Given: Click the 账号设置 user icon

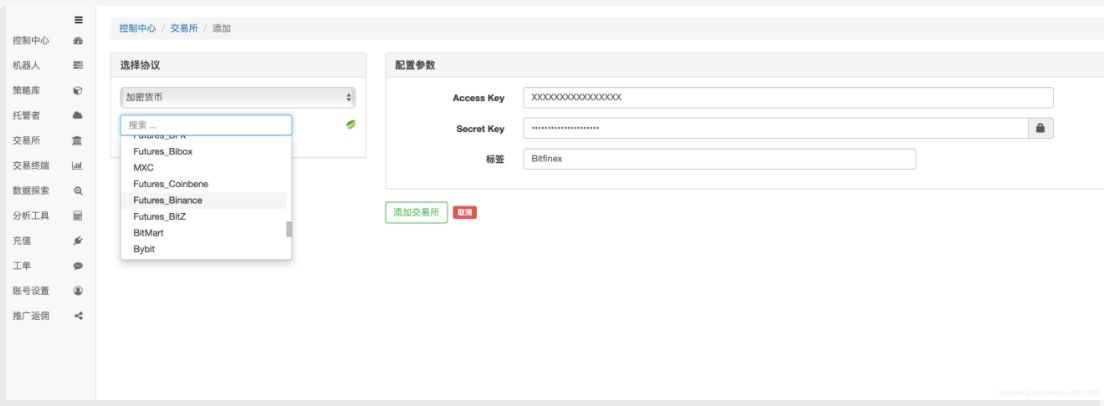Looking at the screenshot, I should coord(78,291).
